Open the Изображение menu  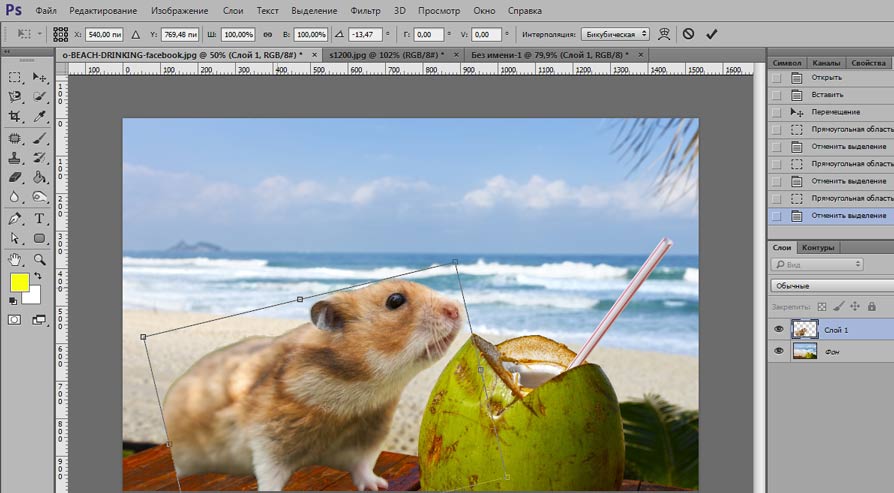(180, 11)
